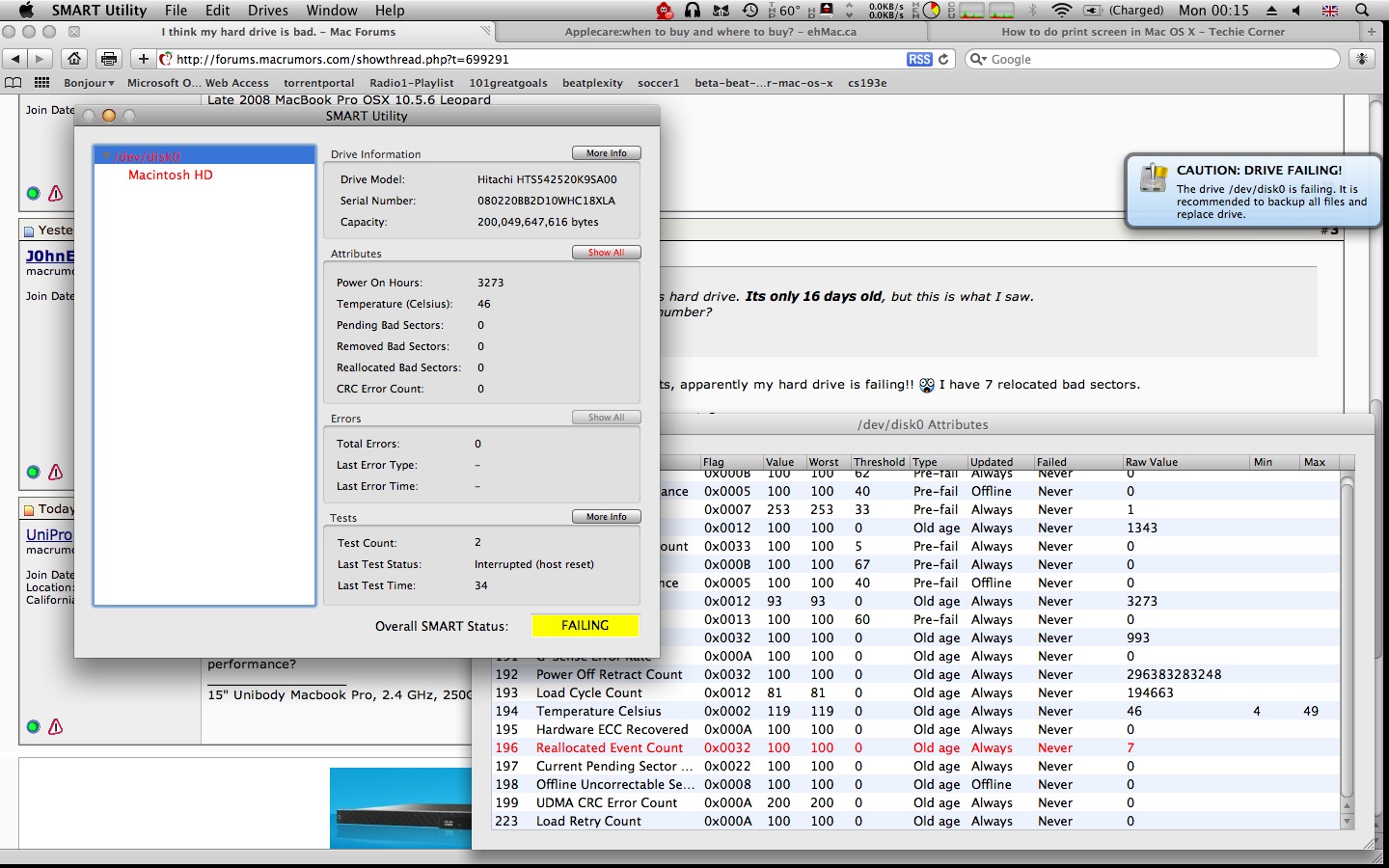Open the Time Machine menu bar icon
The image size is (1389, 868).
click(750, 10)
